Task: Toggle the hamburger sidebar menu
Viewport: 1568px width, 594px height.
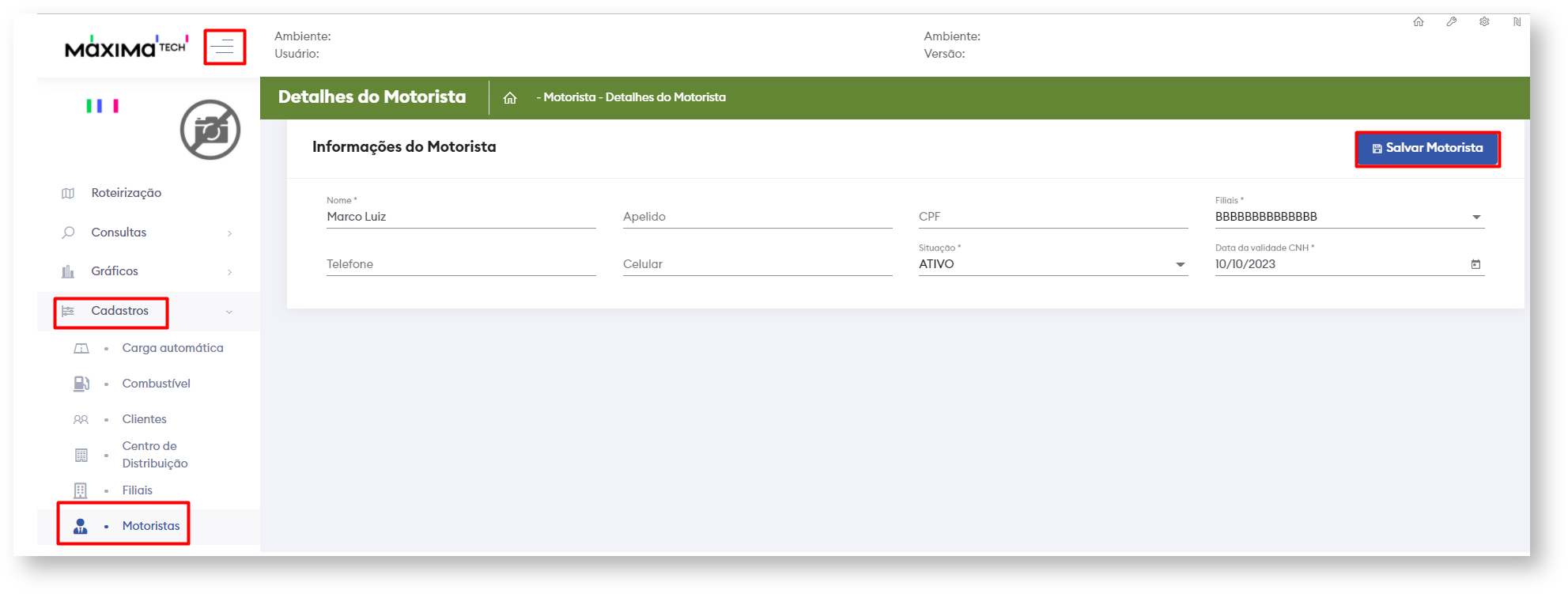Action: click(224, 47)
